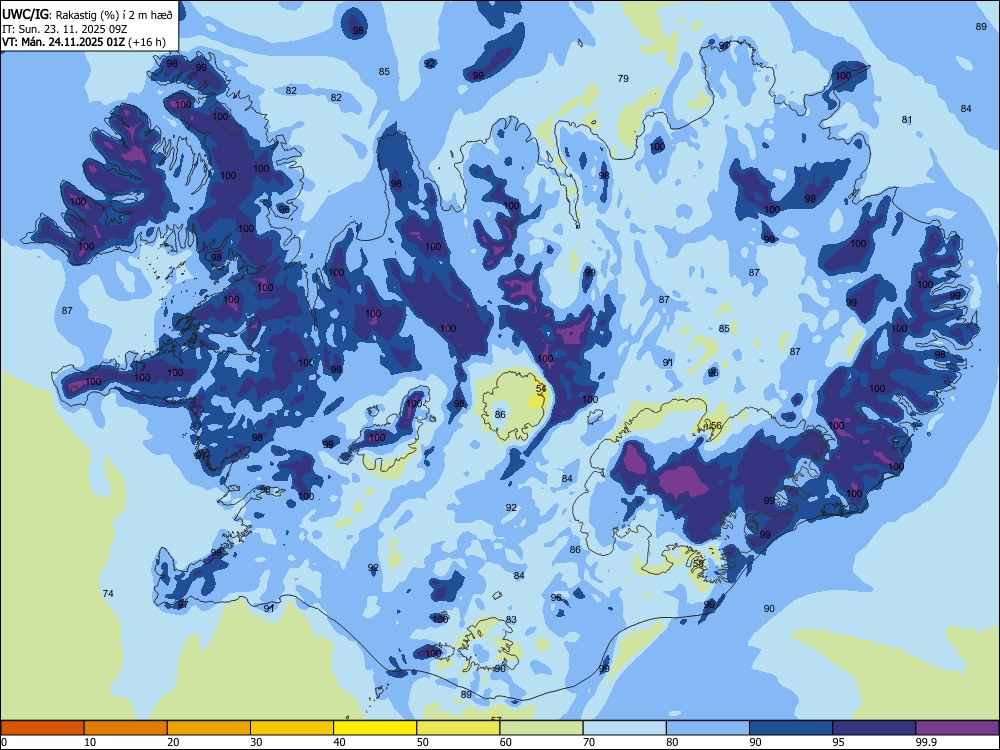
Task: Click the humidity value '56' on the map
Action: pos(716,425)
